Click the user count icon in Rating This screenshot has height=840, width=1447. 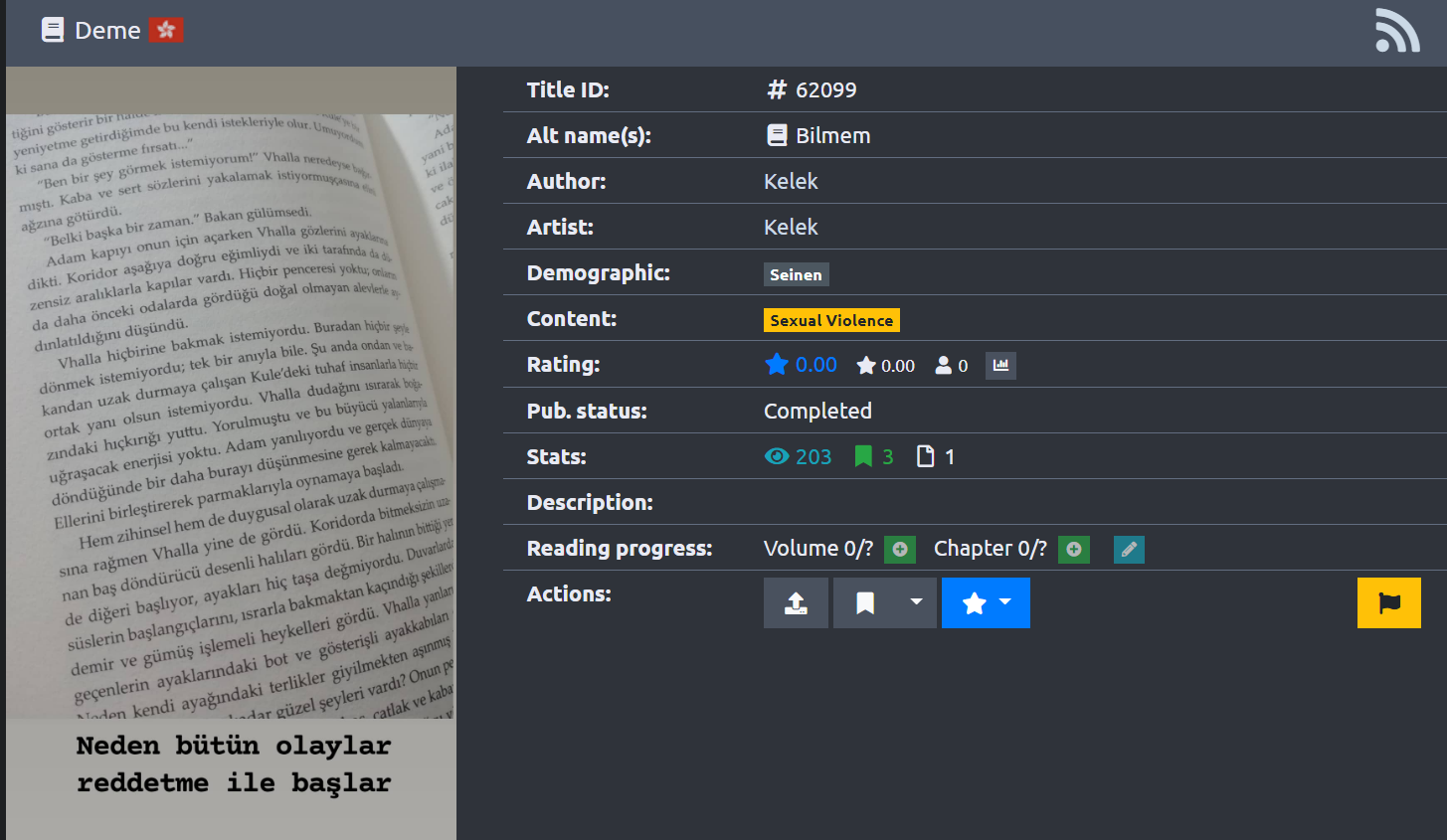[944, 366]
